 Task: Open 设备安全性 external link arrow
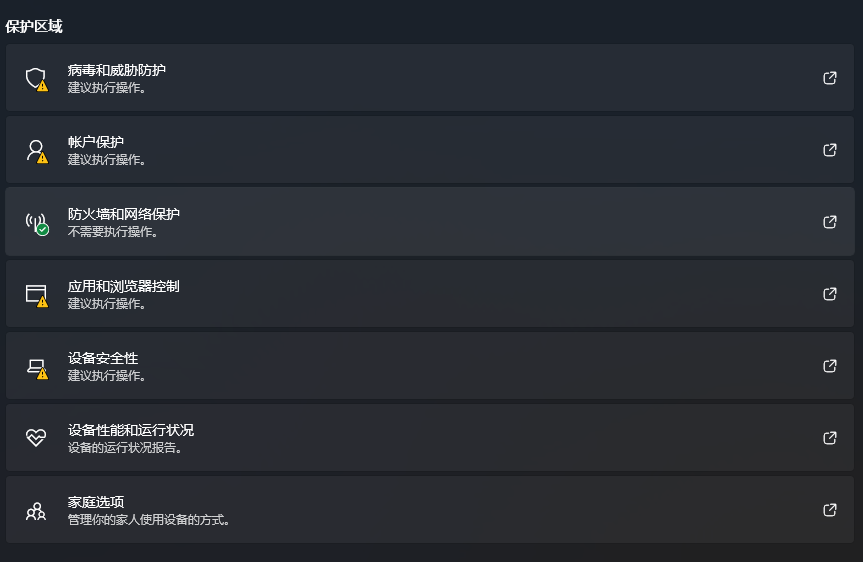[x=829, y=366]
